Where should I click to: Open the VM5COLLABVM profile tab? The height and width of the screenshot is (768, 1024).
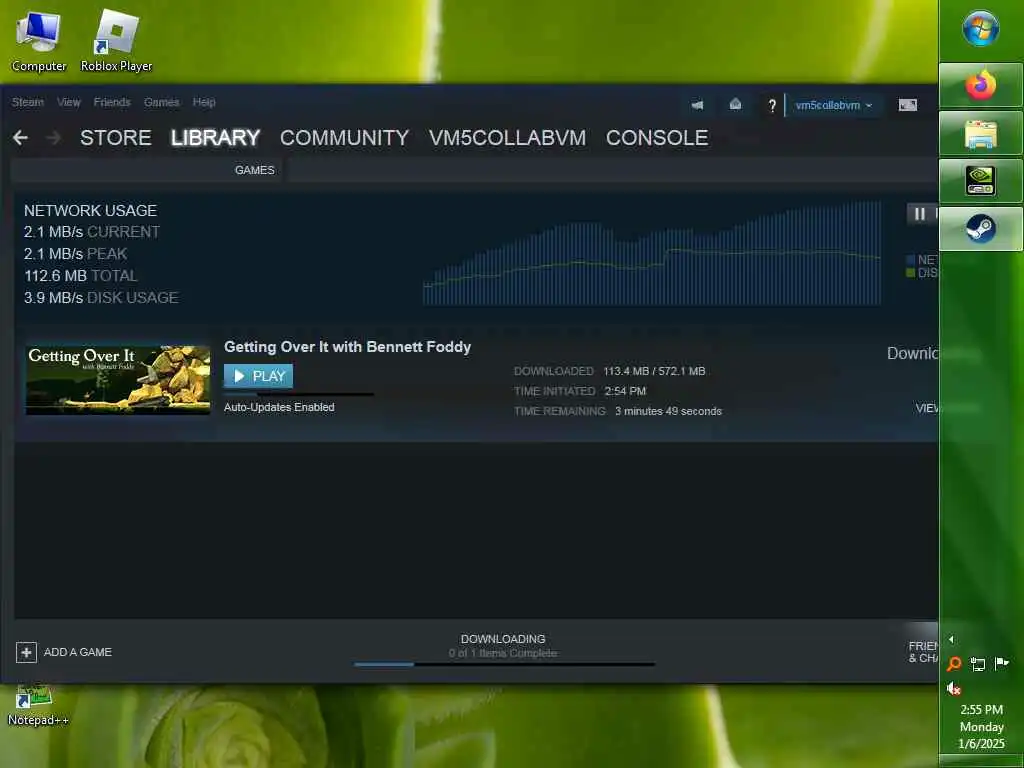[x=507, y=138]
